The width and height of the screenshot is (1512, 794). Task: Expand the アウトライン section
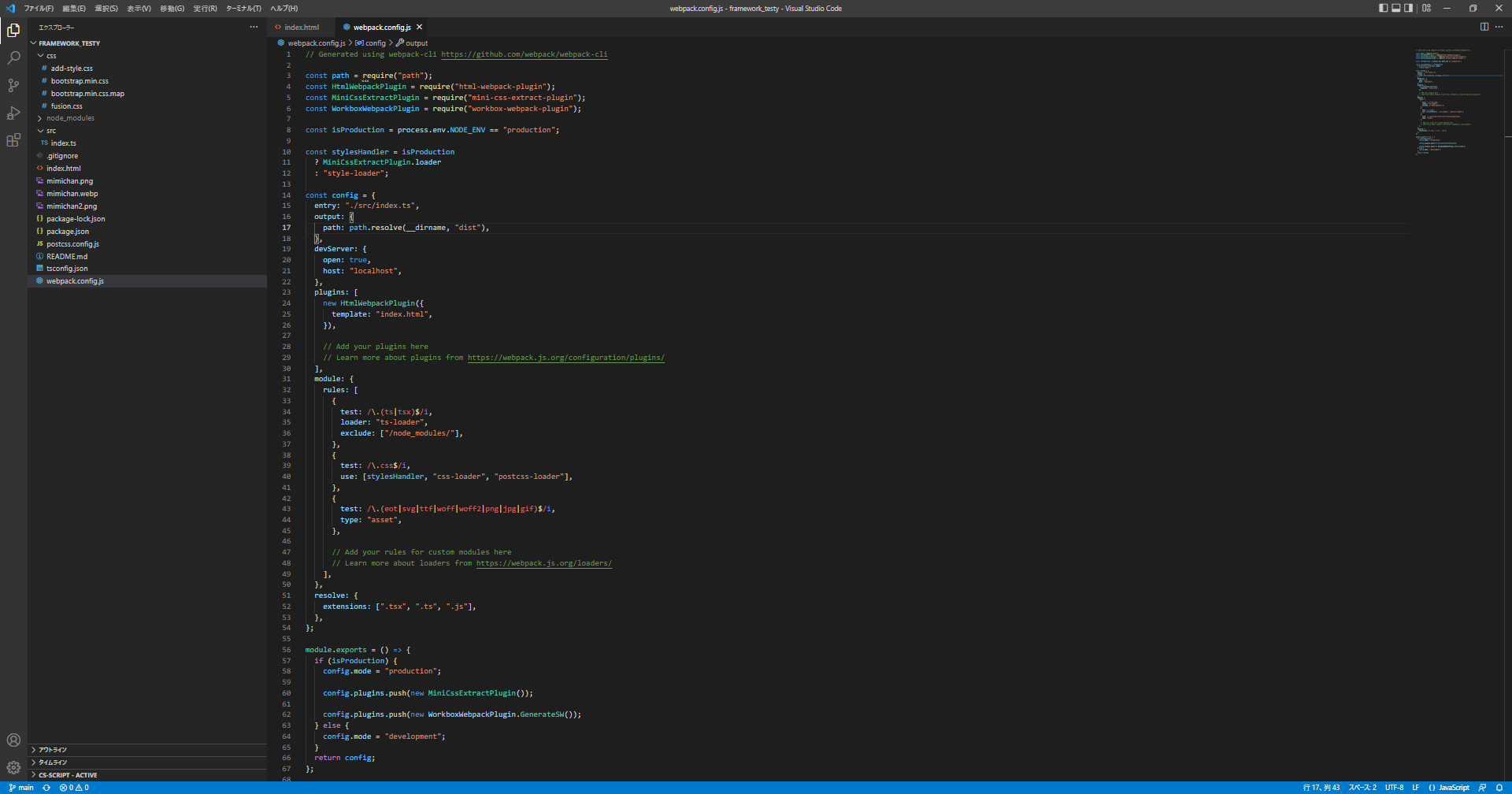[148, 750]
